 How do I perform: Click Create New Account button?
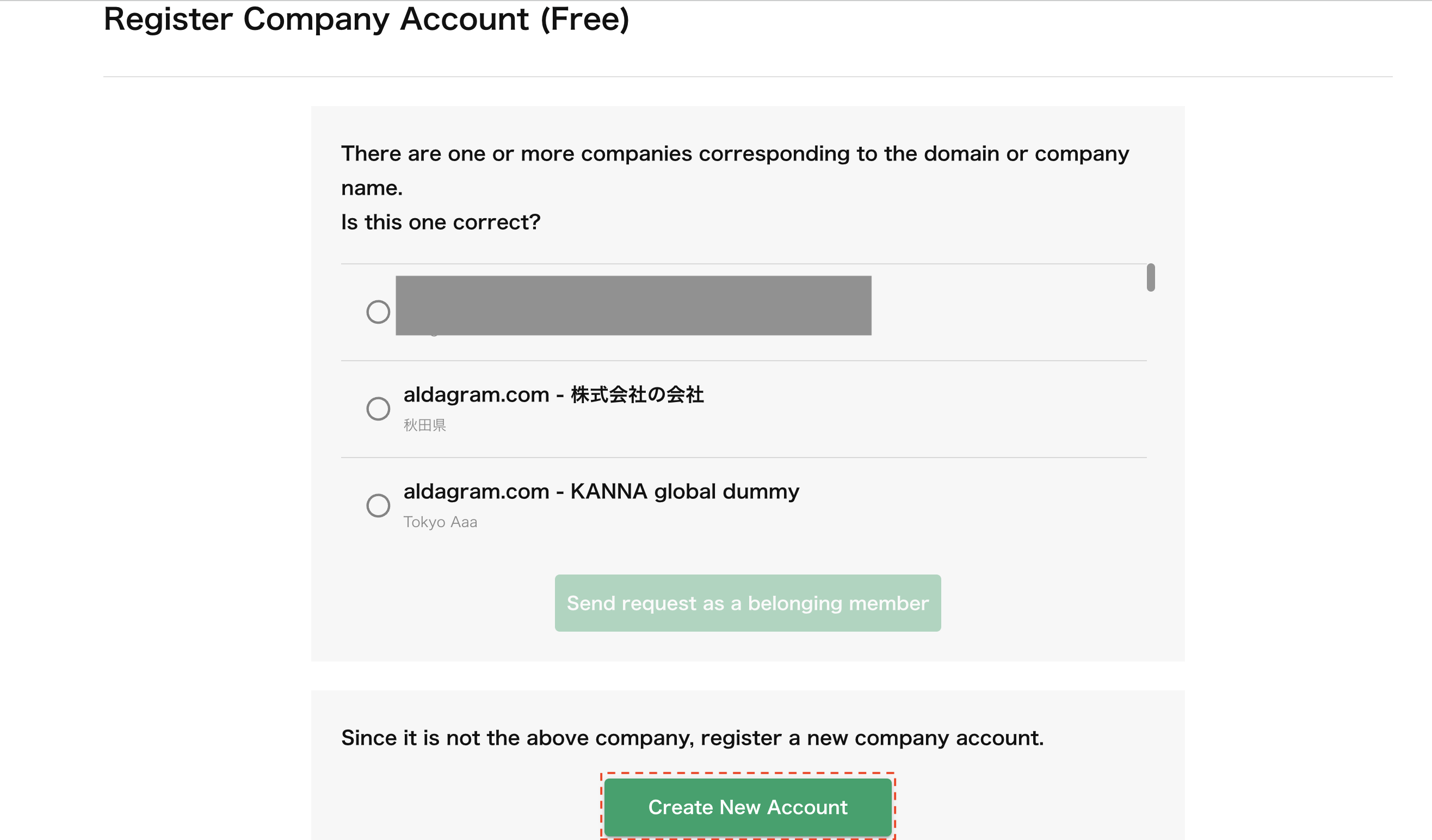pos(747,807)
